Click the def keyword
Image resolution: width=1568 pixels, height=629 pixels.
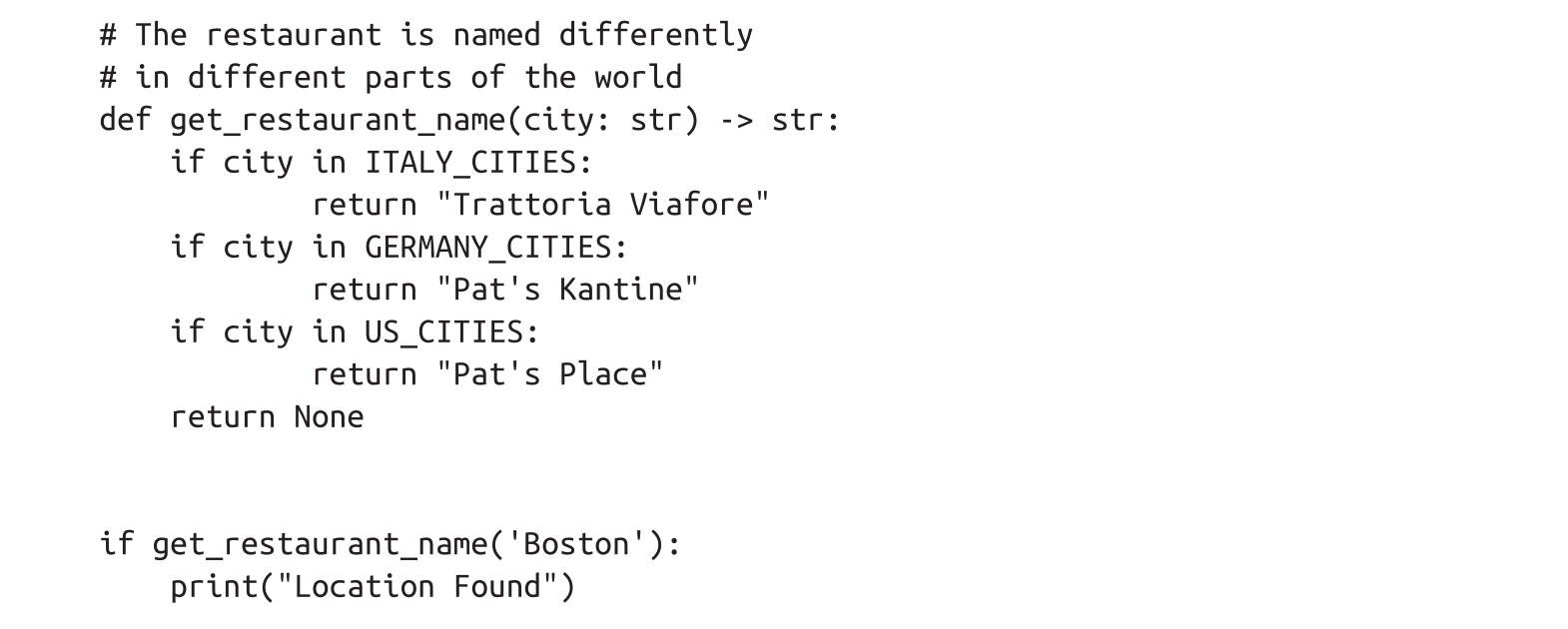pos(125,121)
